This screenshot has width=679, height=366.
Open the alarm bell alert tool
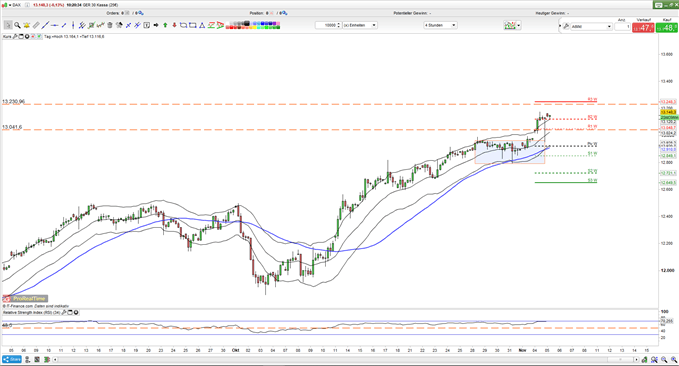point(26,25)
